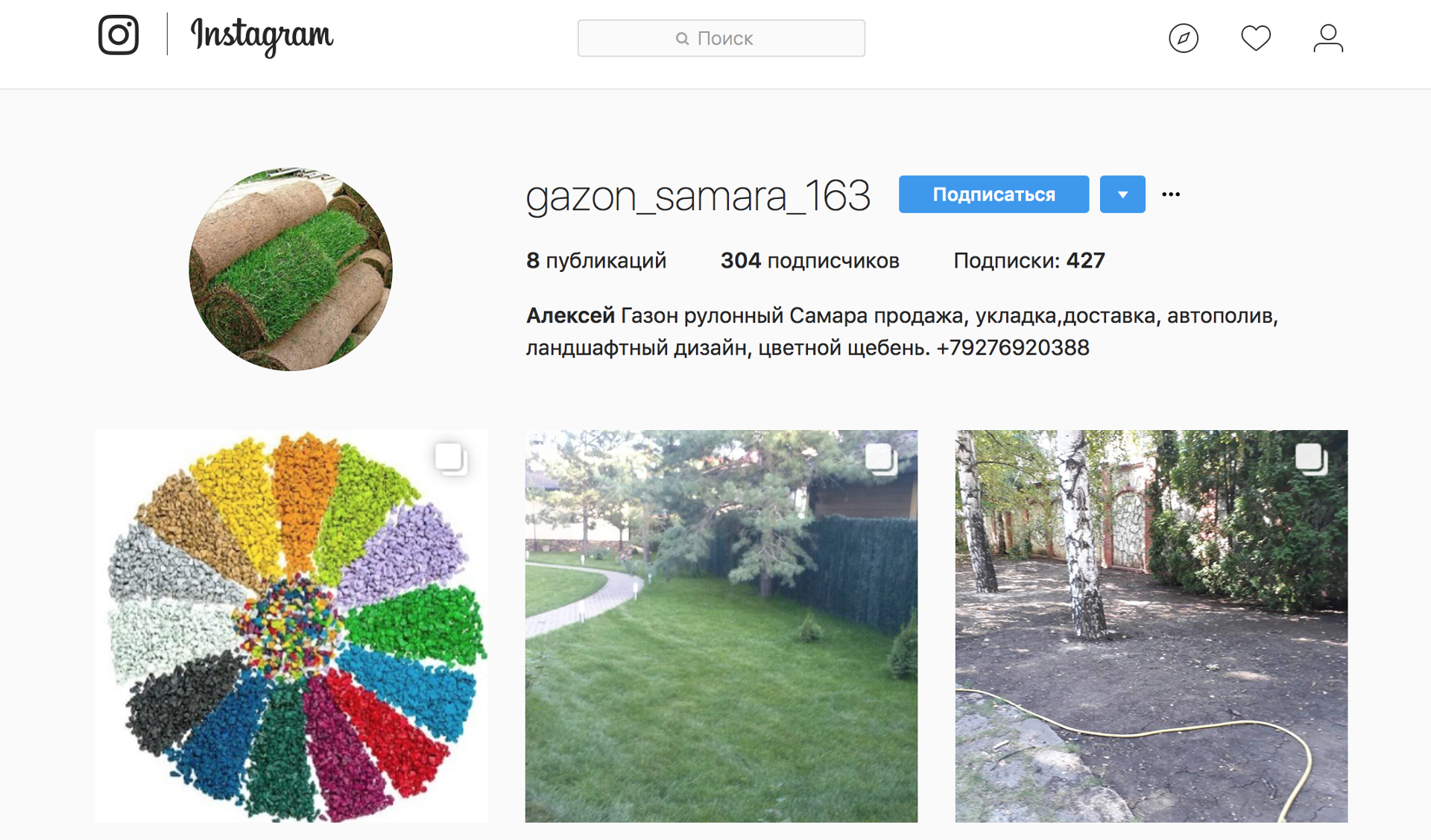
Task: Open the colored gravel wheel post
Action: (x=291, y=626)
